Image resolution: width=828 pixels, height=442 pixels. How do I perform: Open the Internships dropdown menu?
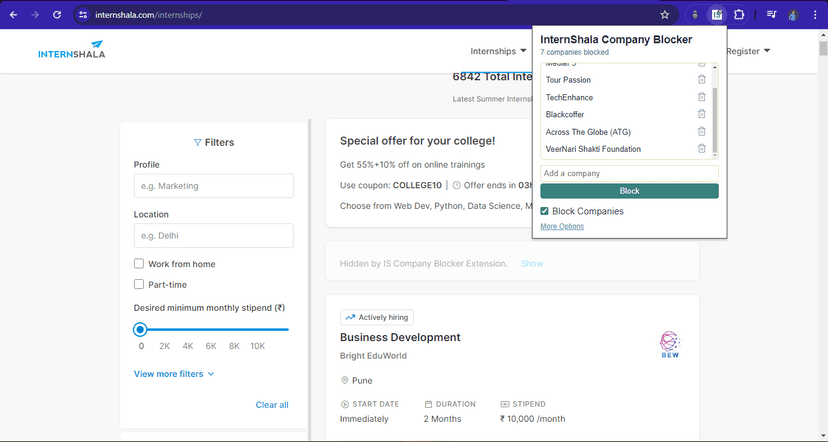tap(498, 51)
